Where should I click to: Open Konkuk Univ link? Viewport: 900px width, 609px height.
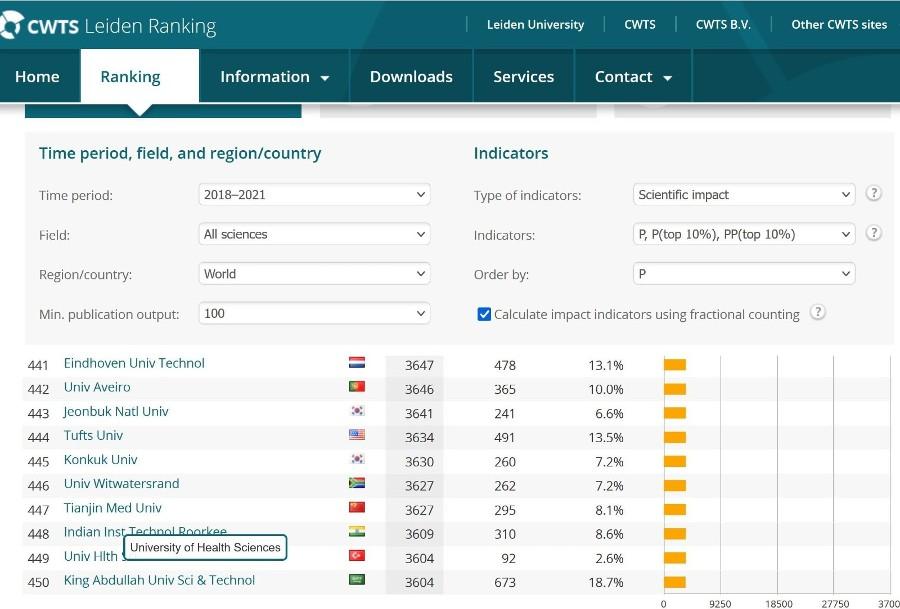pos(100,459)
